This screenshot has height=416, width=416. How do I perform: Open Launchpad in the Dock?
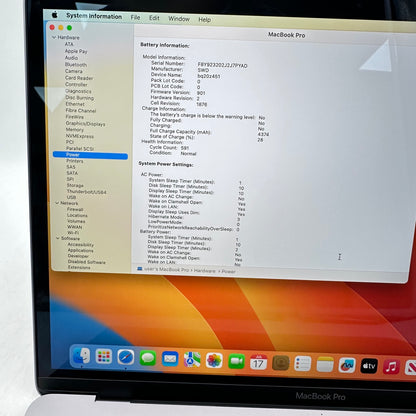(x=104, y=357)
